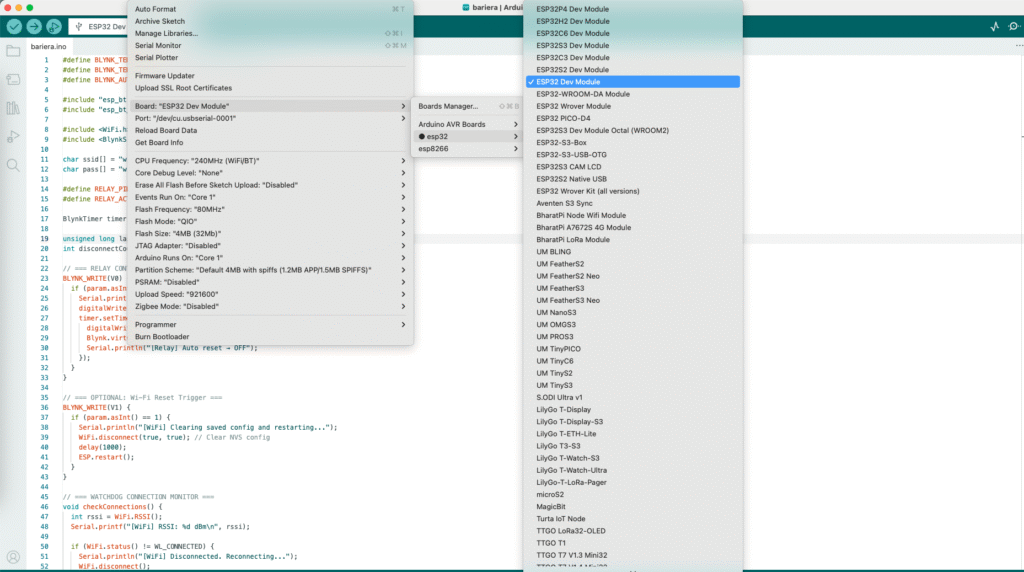Open Manage Libraries... menu item
This screenshot has width=1024, height=572.
(270, 33)
